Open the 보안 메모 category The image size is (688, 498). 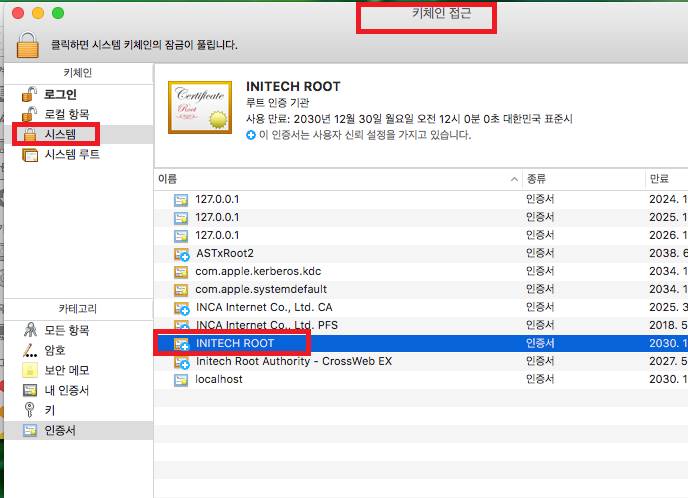[66, 370]
